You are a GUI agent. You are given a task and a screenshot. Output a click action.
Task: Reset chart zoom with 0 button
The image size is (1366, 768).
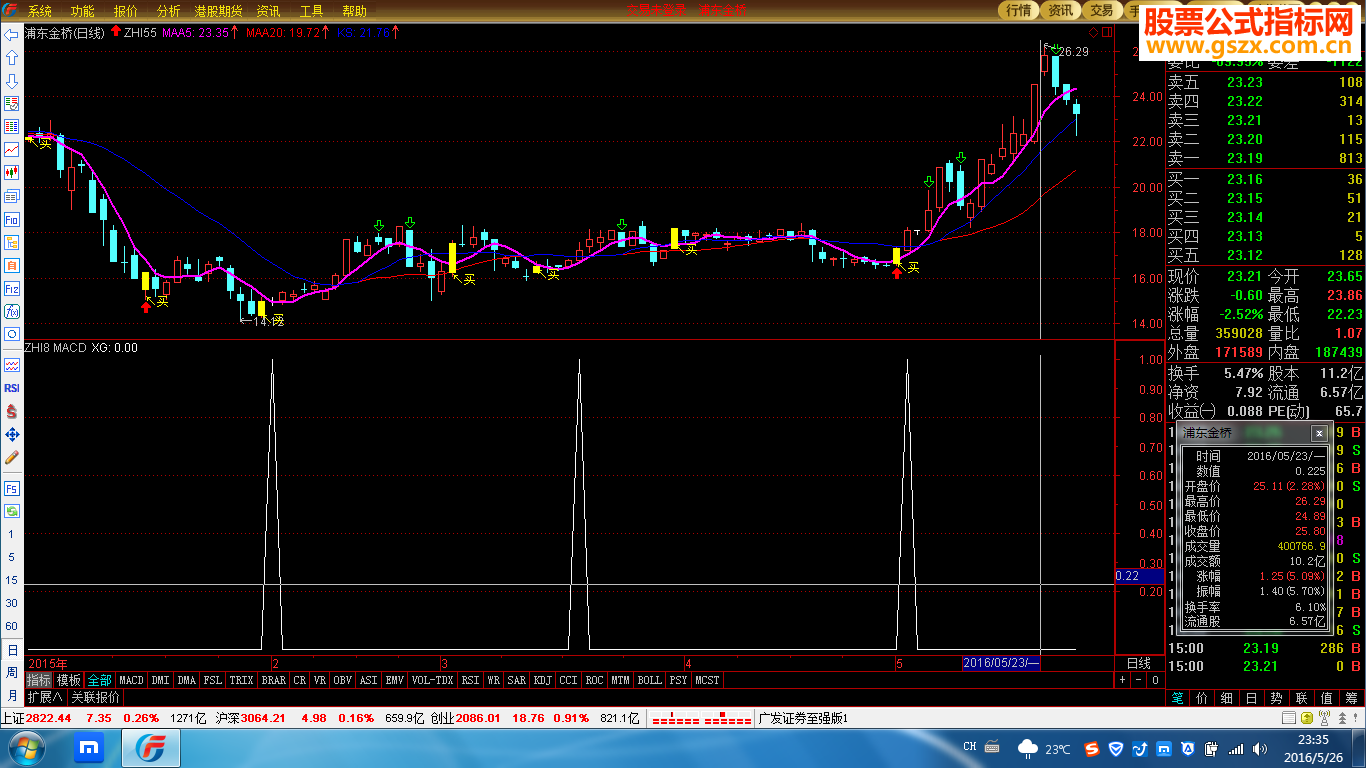click(1155, 680)
